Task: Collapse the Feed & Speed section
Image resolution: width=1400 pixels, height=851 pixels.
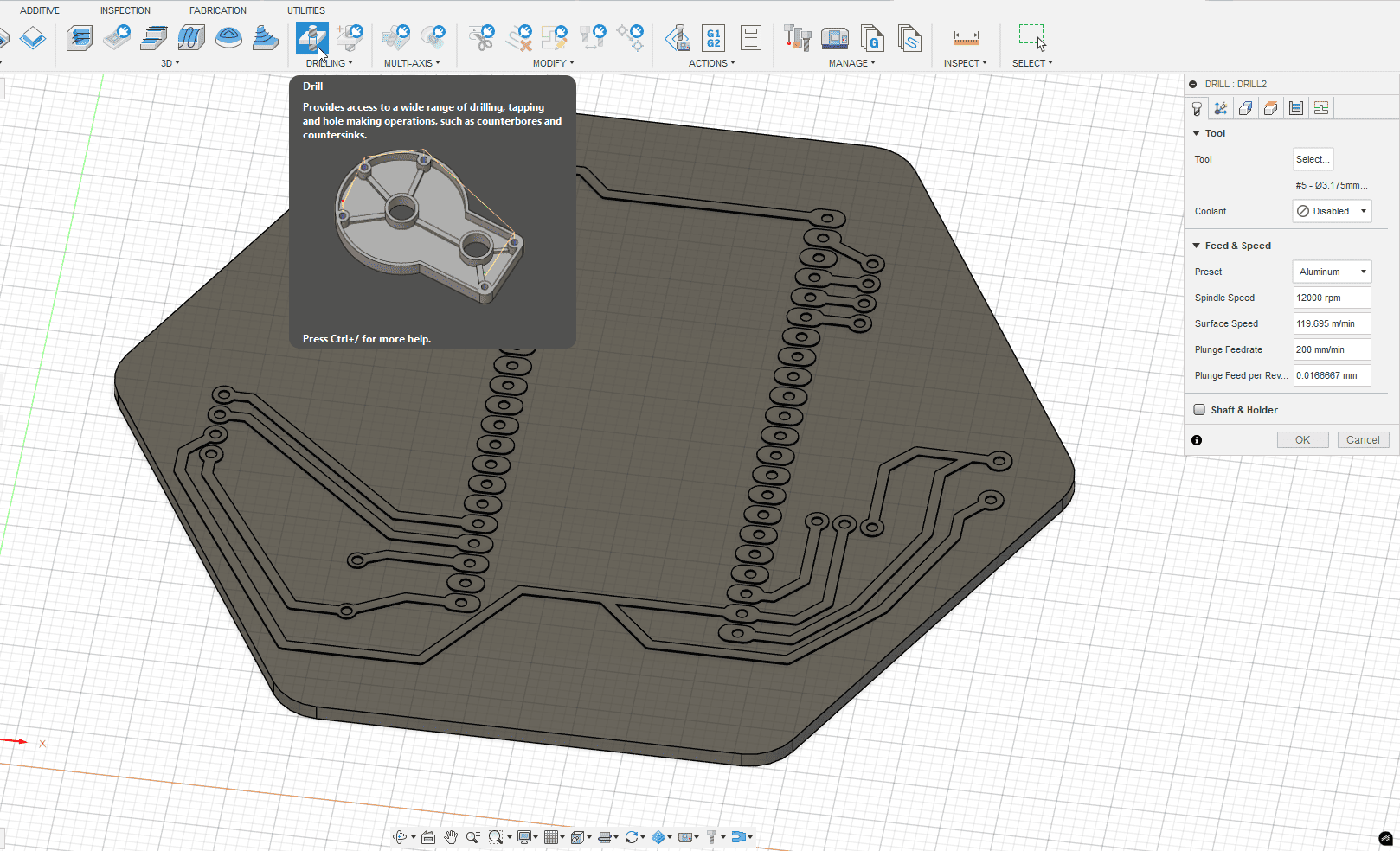Action: coord(1232,246)
